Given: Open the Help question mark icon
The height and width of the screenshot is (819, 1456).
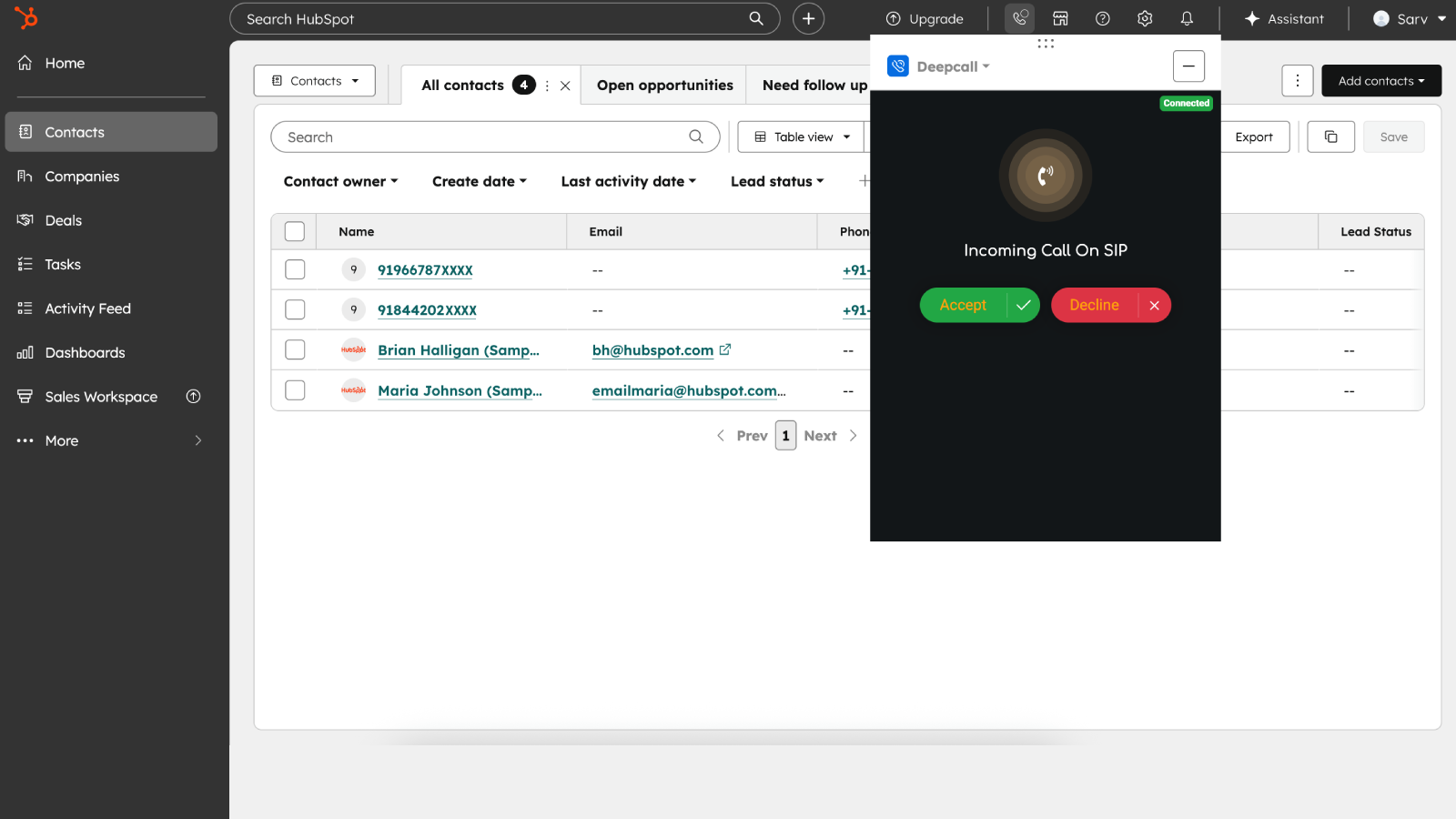Looking at the screenshot, I should [x=1102, y=18].
